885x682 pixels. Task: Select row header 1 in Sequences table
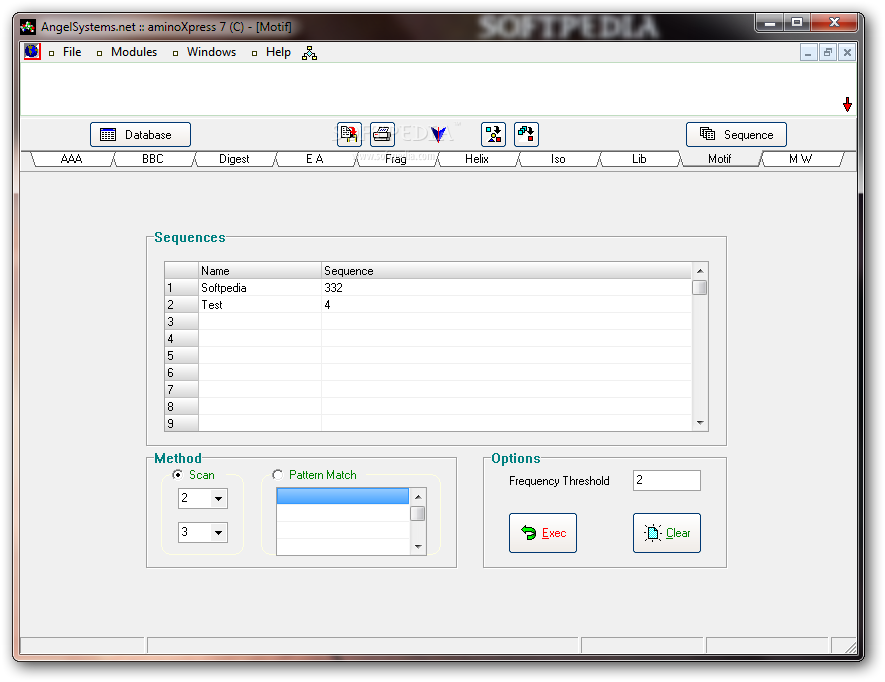pyautogui.click(x=181, y=288)
